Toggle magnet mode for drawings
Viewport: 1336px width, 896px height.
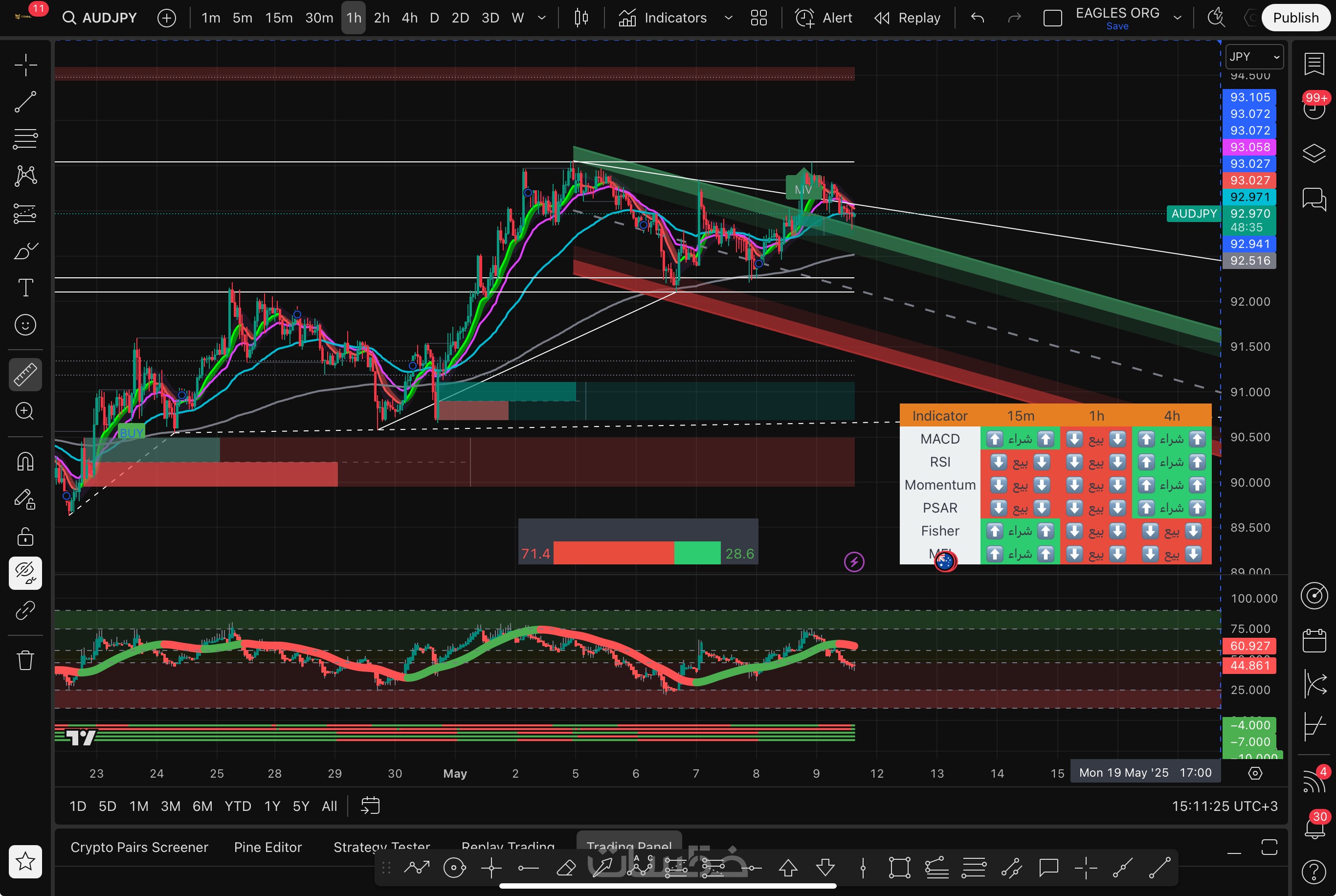[25, 461]
